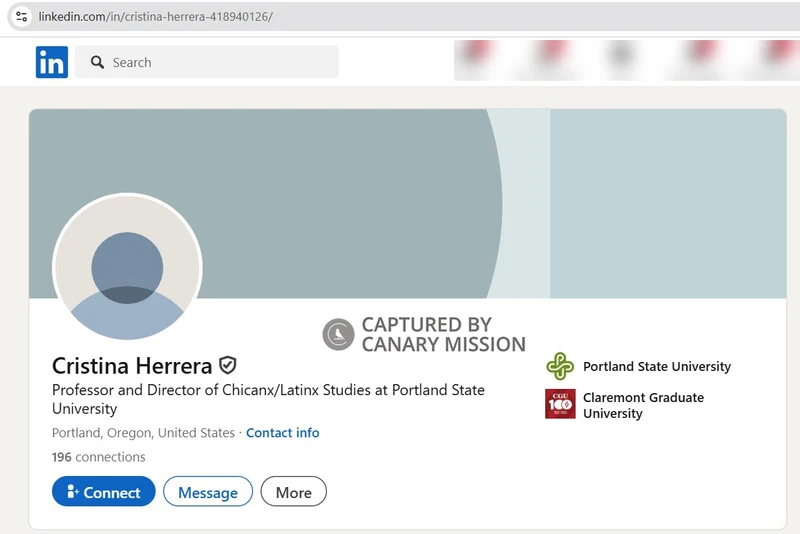Click the Canary Mission bird watermark logo
The image size is (800, 534).
338,335
